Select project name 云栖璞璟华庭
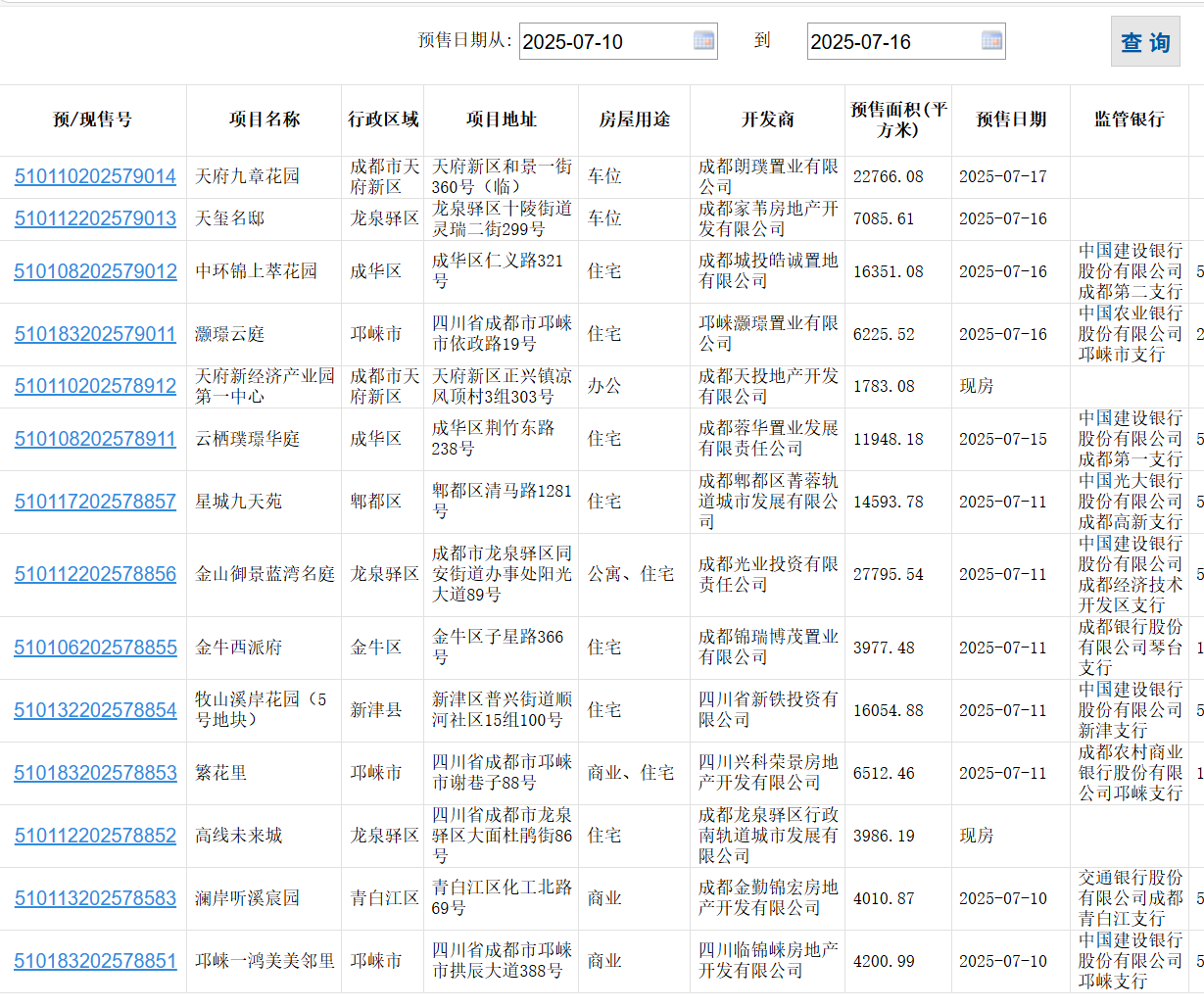The height and width of the screenshot is (1008, 1204). coord(247,439)
